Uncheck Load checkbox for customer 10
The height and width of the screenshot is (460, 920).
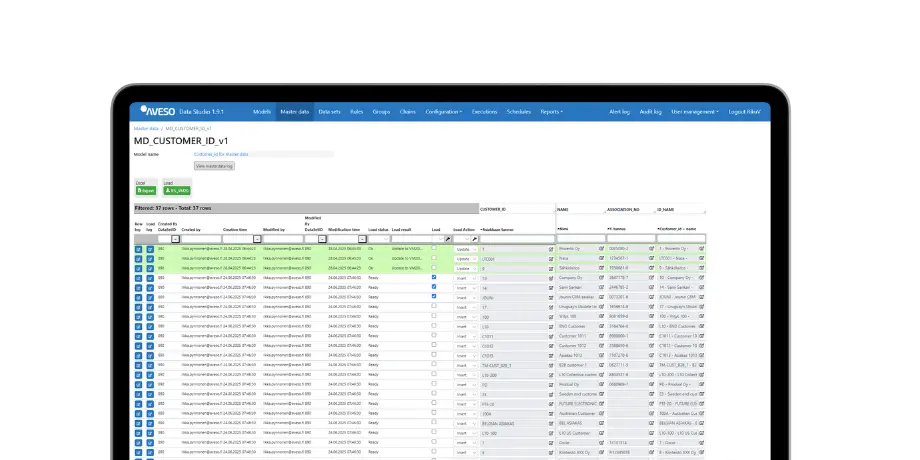434,277
